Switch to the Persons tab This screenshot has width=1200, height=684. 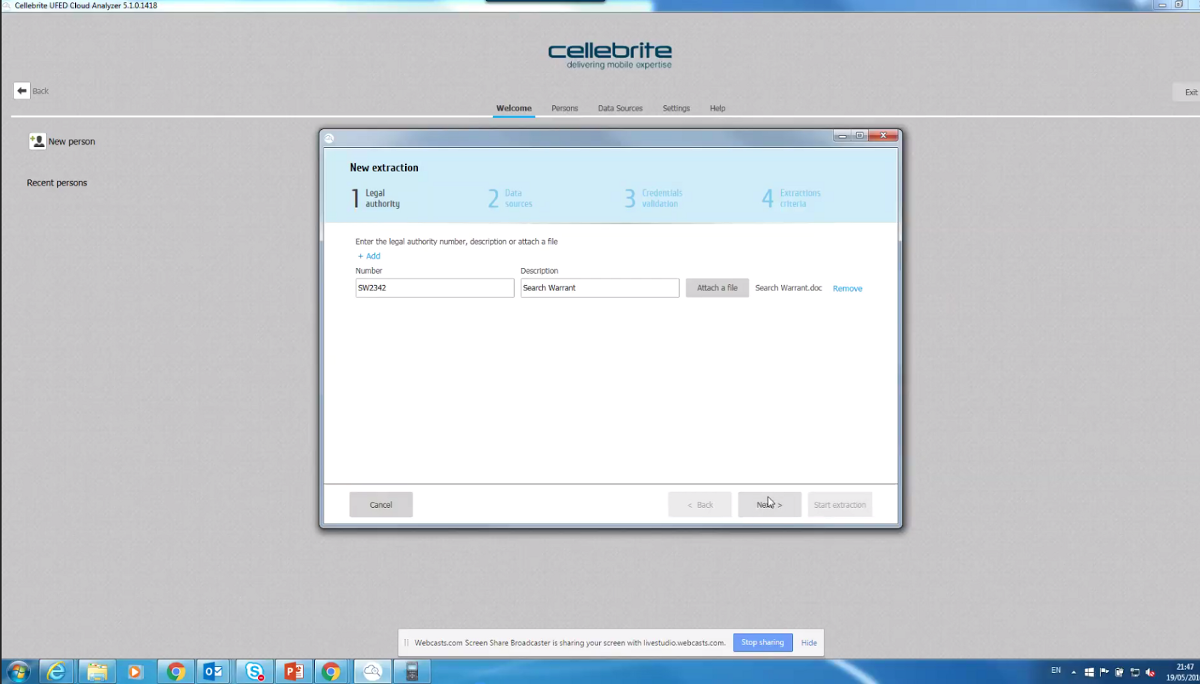[x=564, y=108]
